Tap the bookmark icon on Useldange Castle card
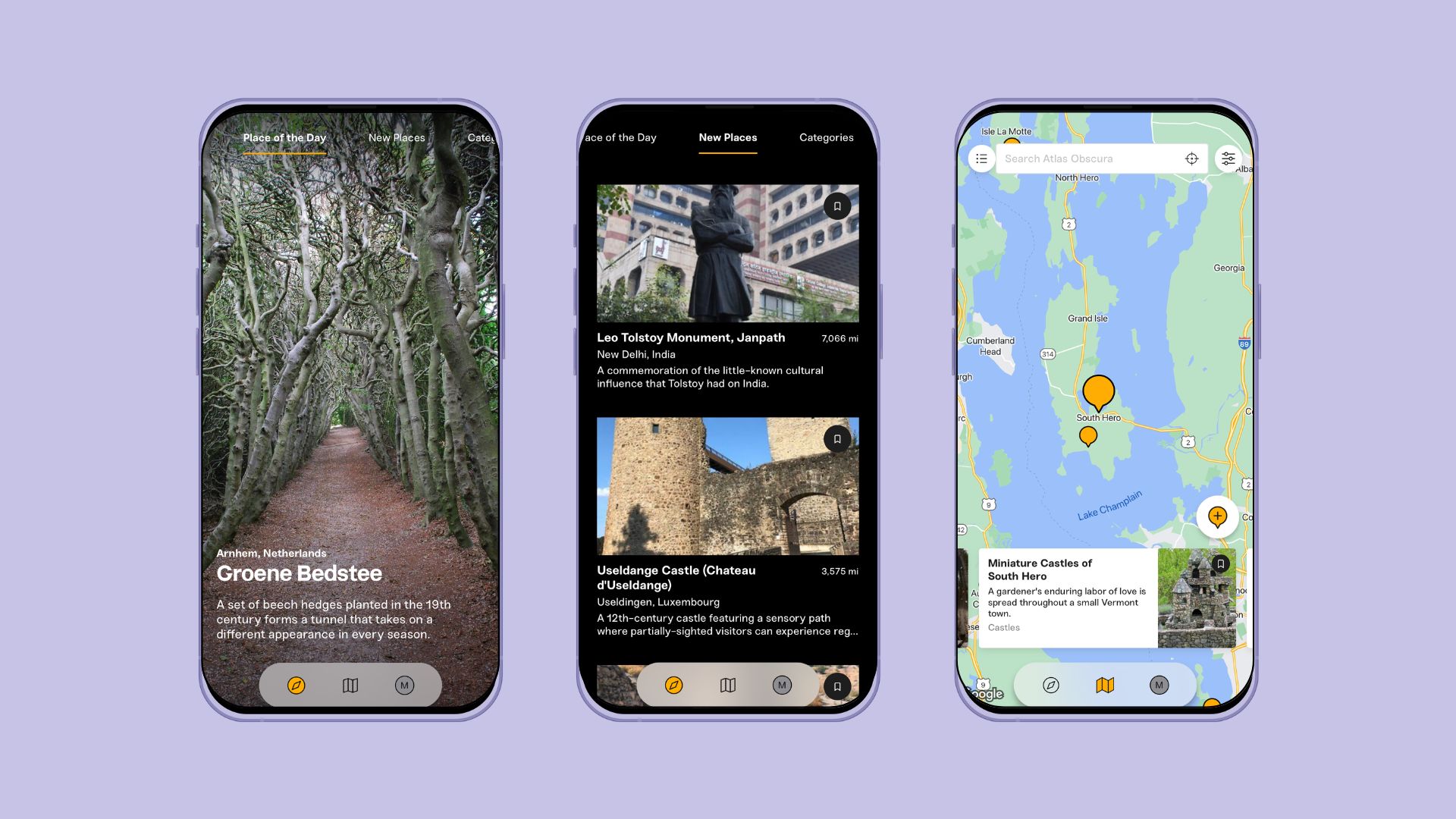The width and height of the screenshot is (1456, 819). pyautogui.click(x=837, y=438)
